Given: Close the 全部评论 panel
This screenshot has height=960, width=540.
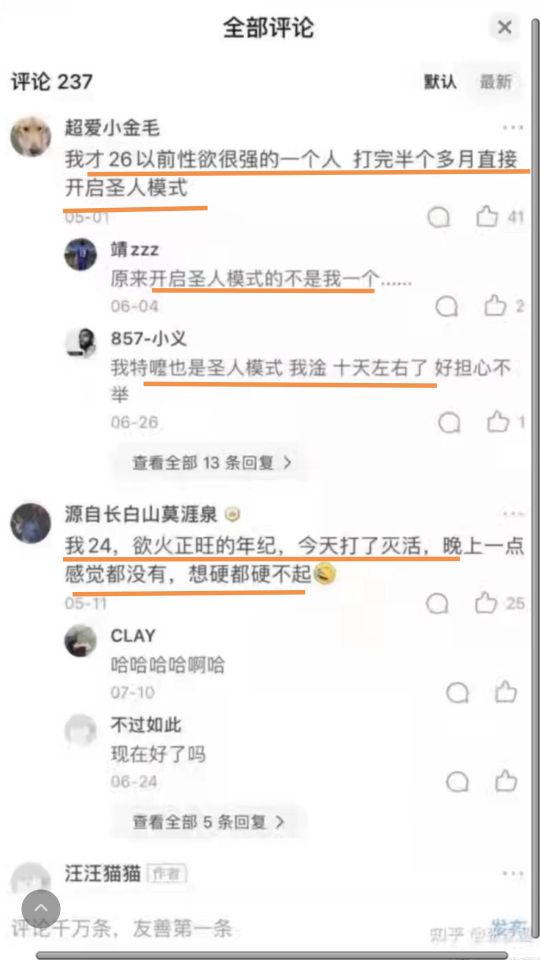Looking at the screenshot, I should 504,28.
